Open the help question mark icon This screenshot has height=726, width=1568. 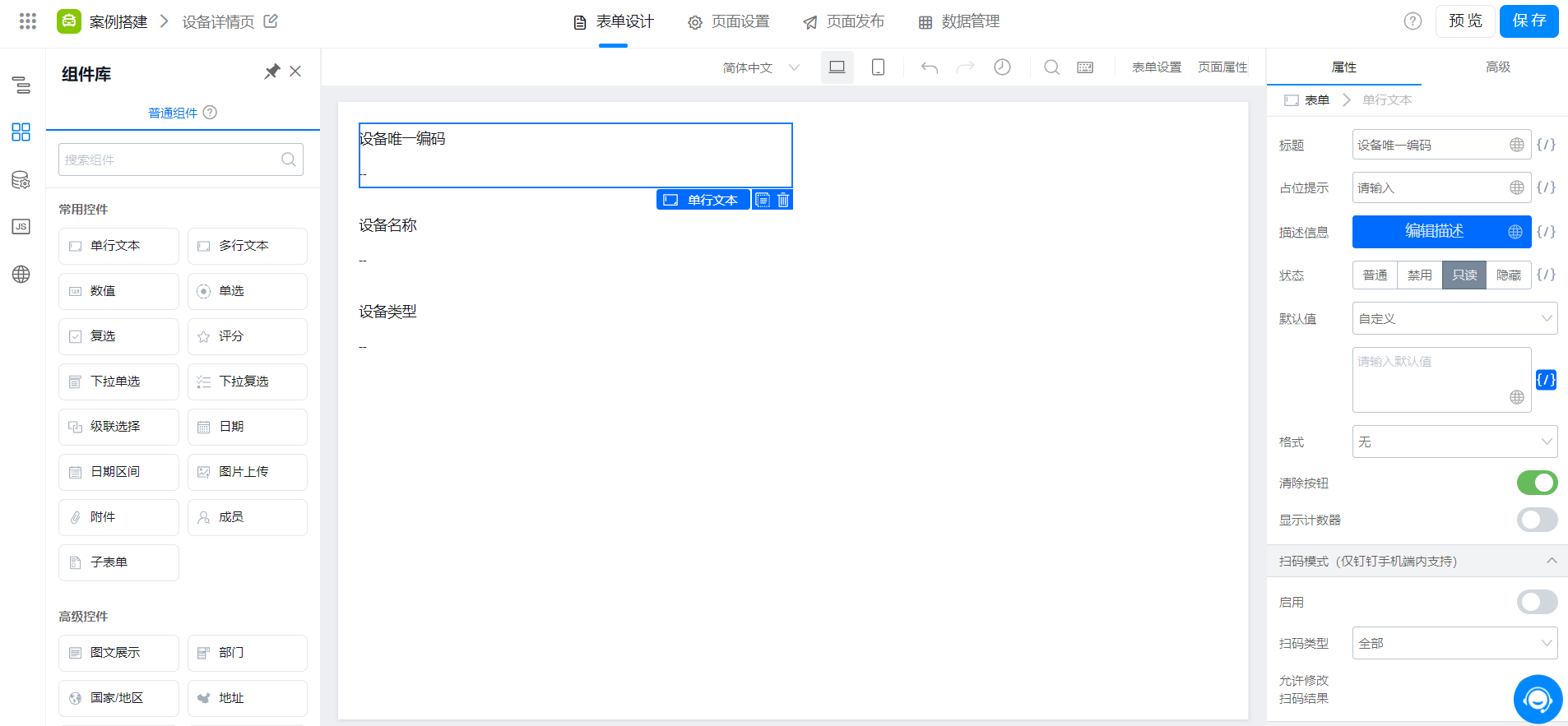pyautogui.click(x=1413, y=21)
